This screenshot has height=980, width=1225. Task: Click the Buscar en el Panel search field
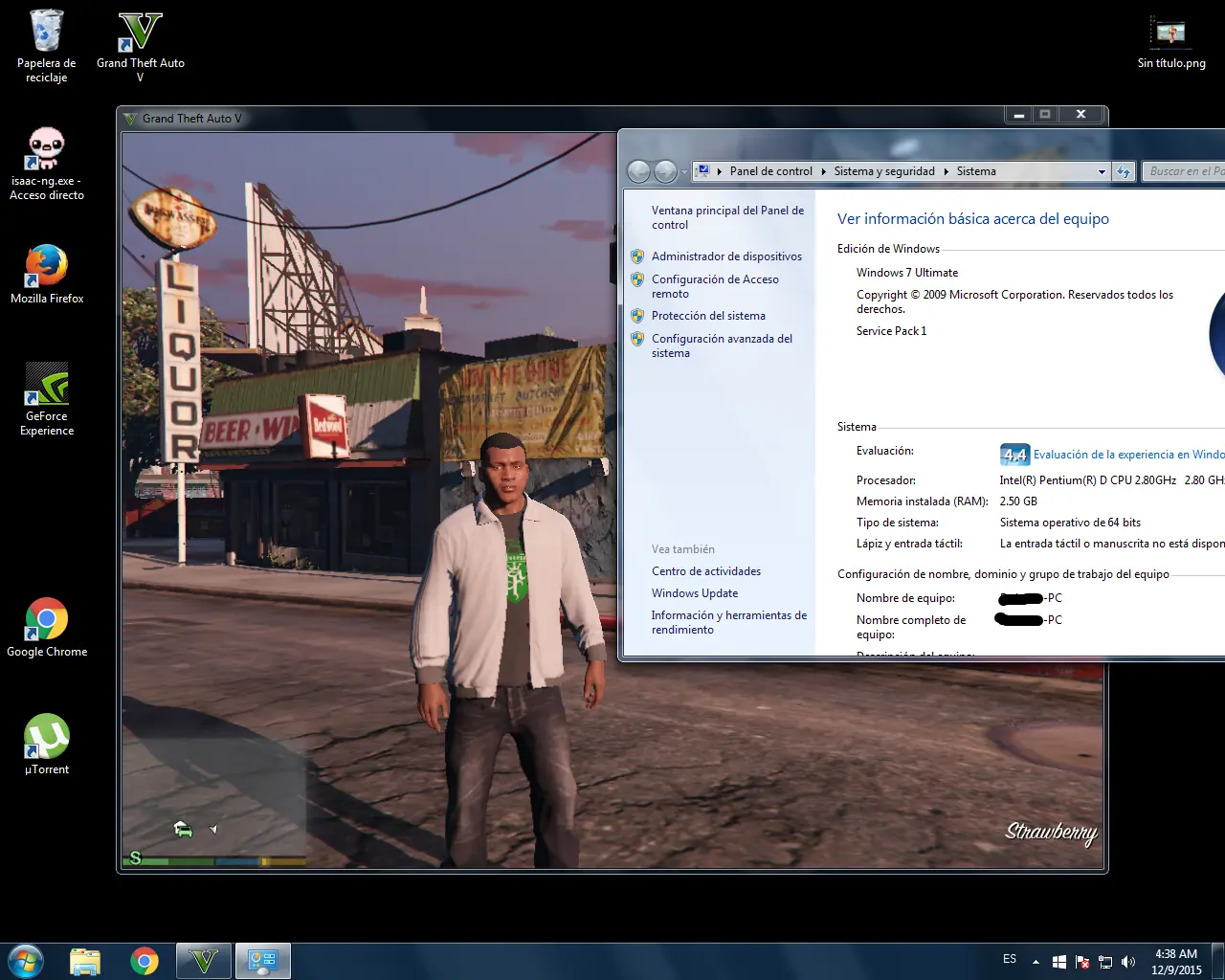click(x=1183, y=171)
